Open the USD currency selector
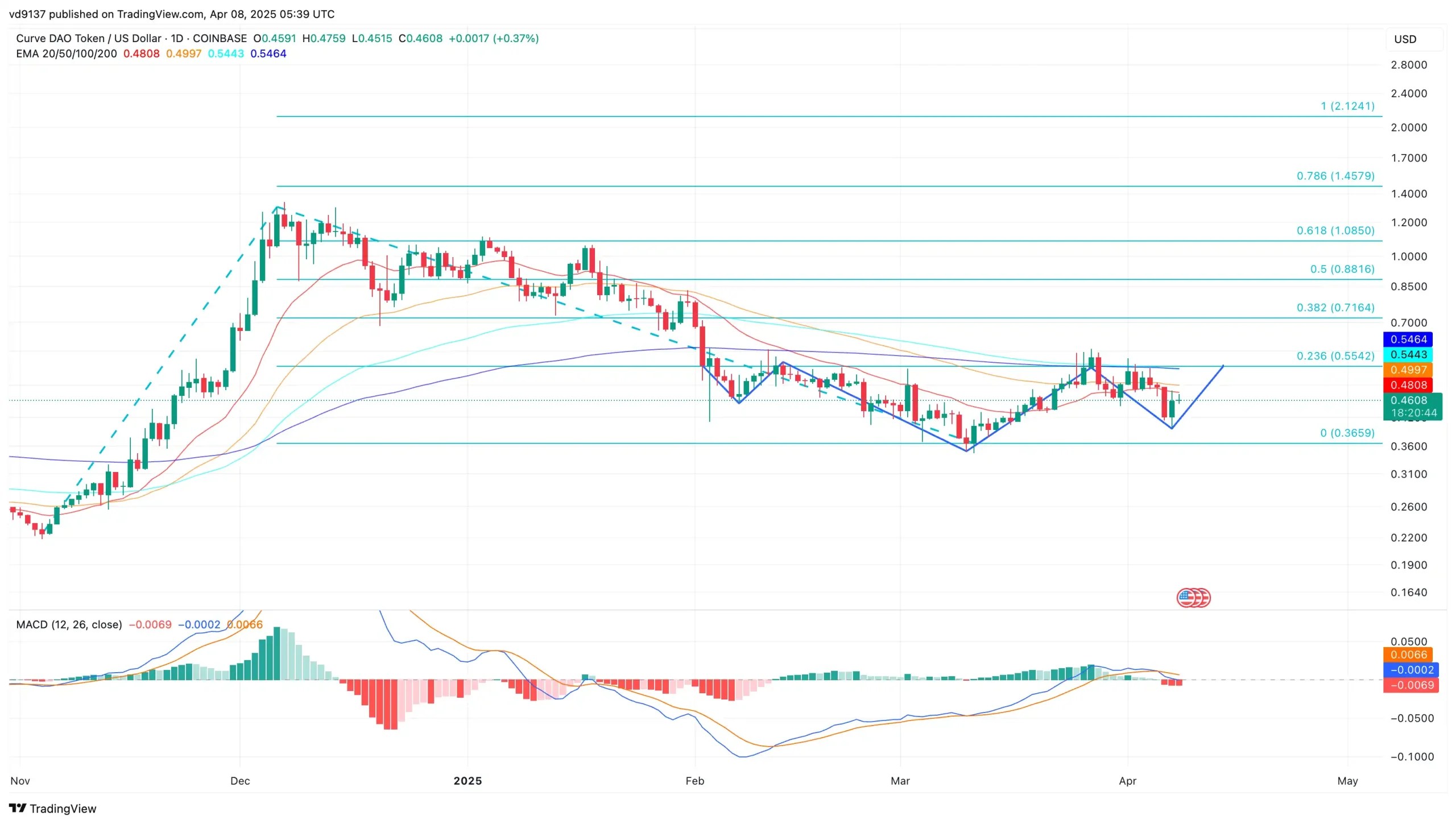 1405,39
